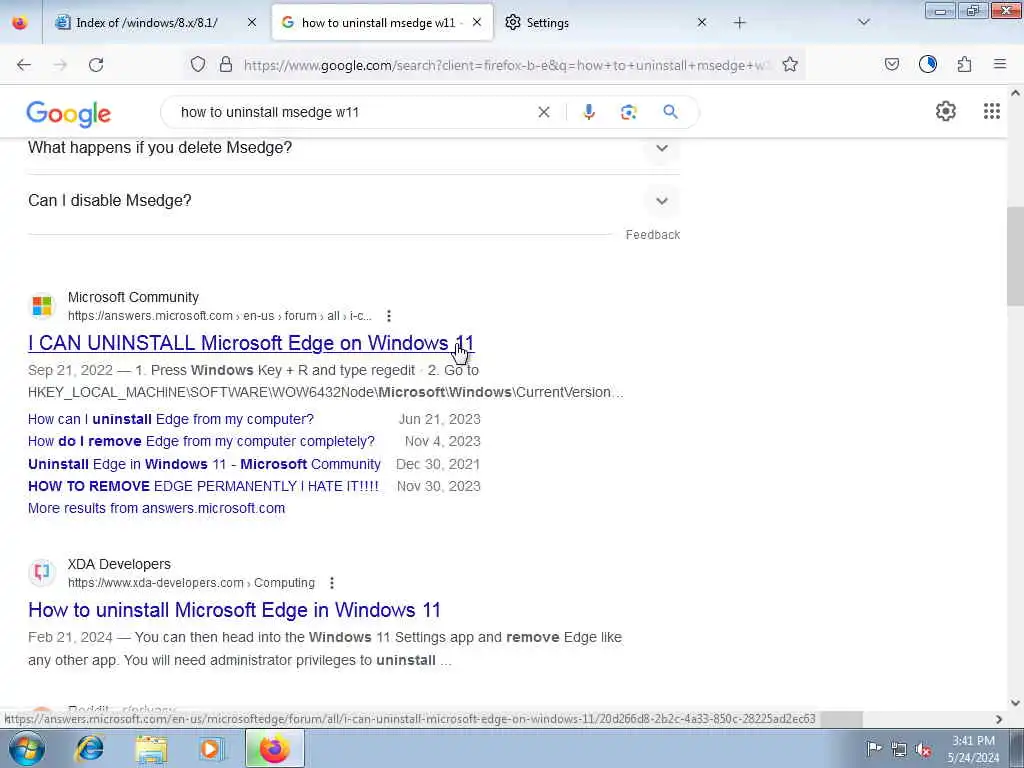
Task: Open "Uninstall Edge in Windows 11 - Microsoft Community"
Action: [x=204, y=464]
